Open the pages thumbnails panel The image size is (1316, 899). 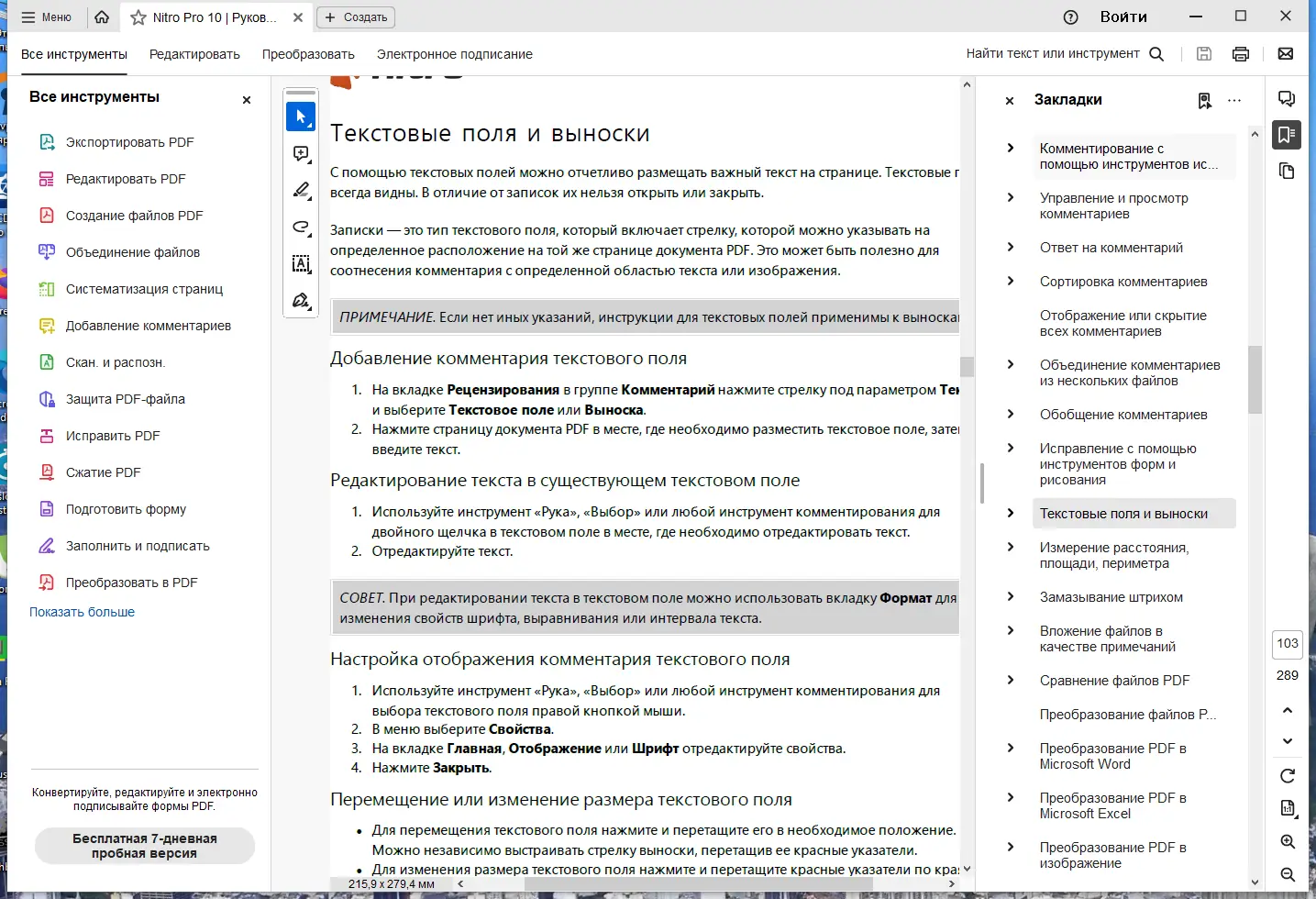click(1288, 171)
